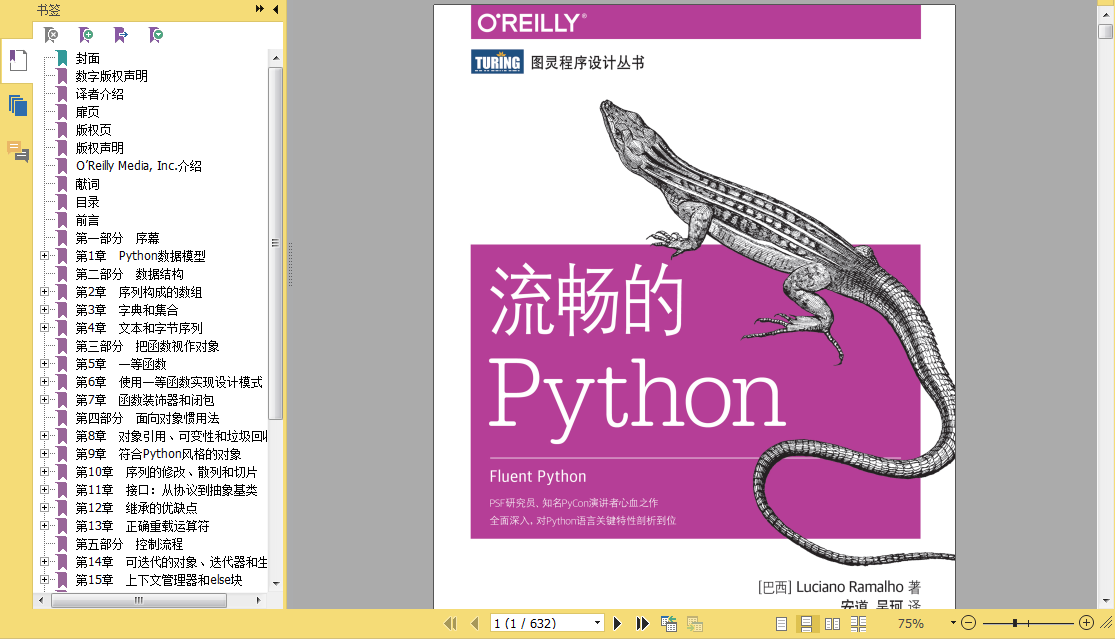Jump to the last page
This screenshot has width=1115, height=639.
point(642,623)
